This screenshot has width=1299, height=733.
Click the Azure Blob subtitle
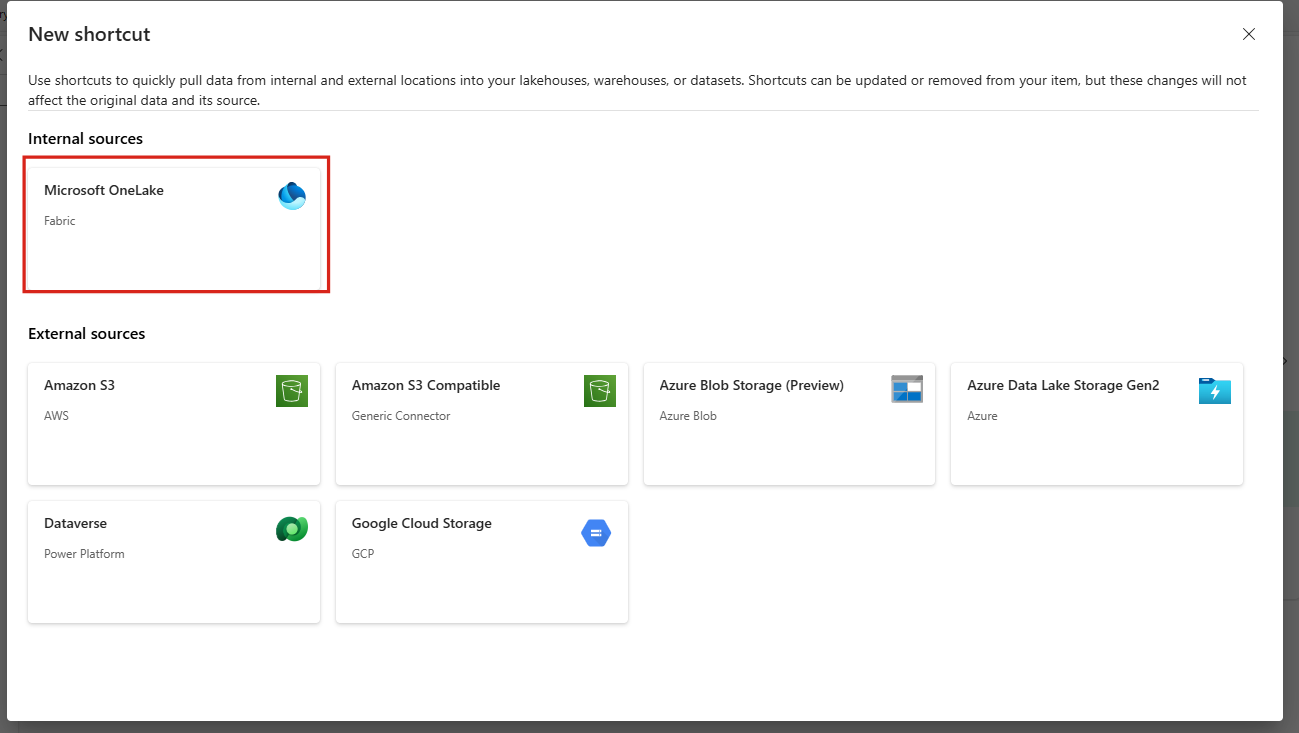tap(688, 416)
